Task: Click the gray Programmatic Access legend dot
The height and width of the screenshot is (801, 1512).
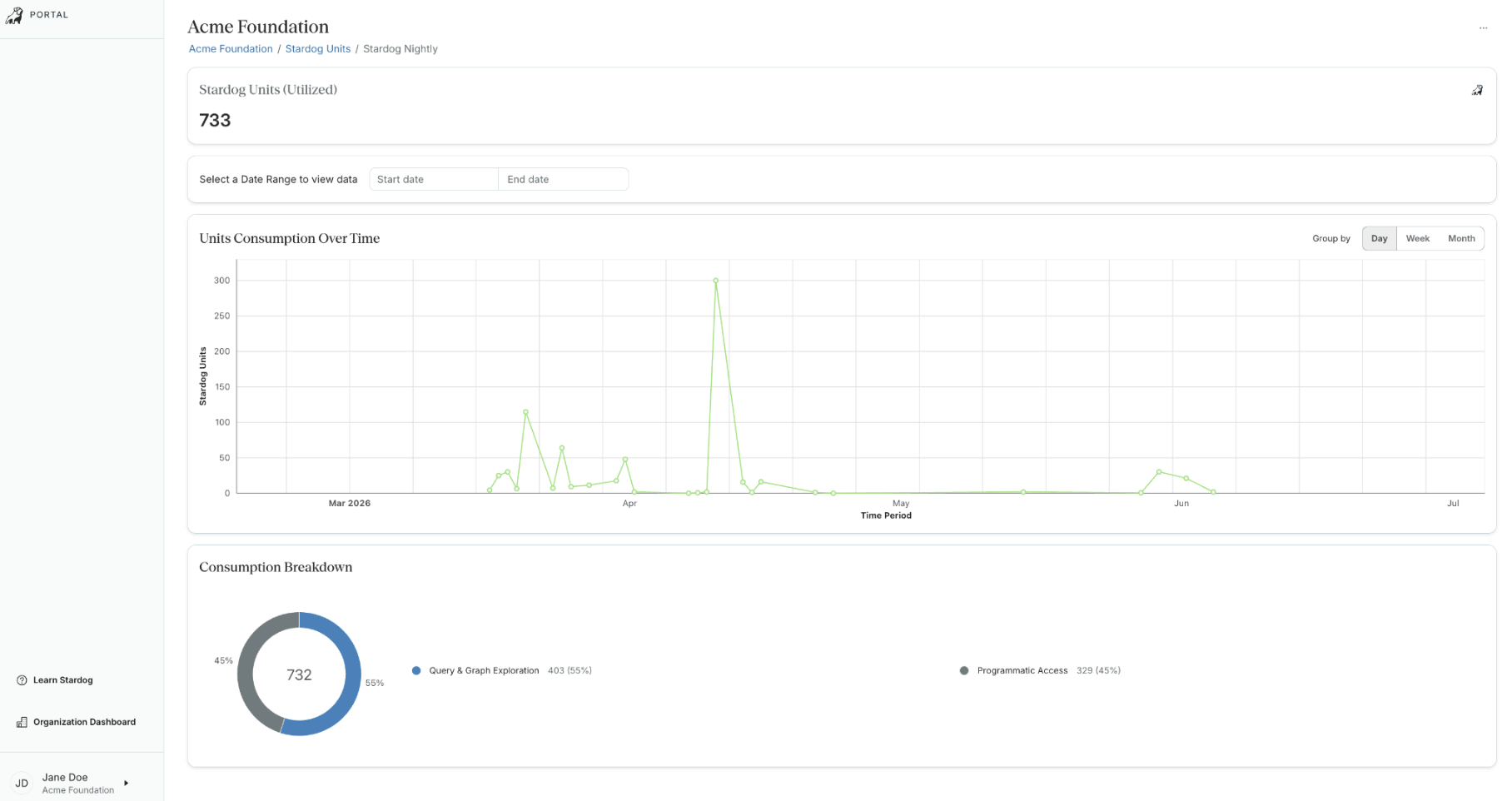Action: (964, 670)
